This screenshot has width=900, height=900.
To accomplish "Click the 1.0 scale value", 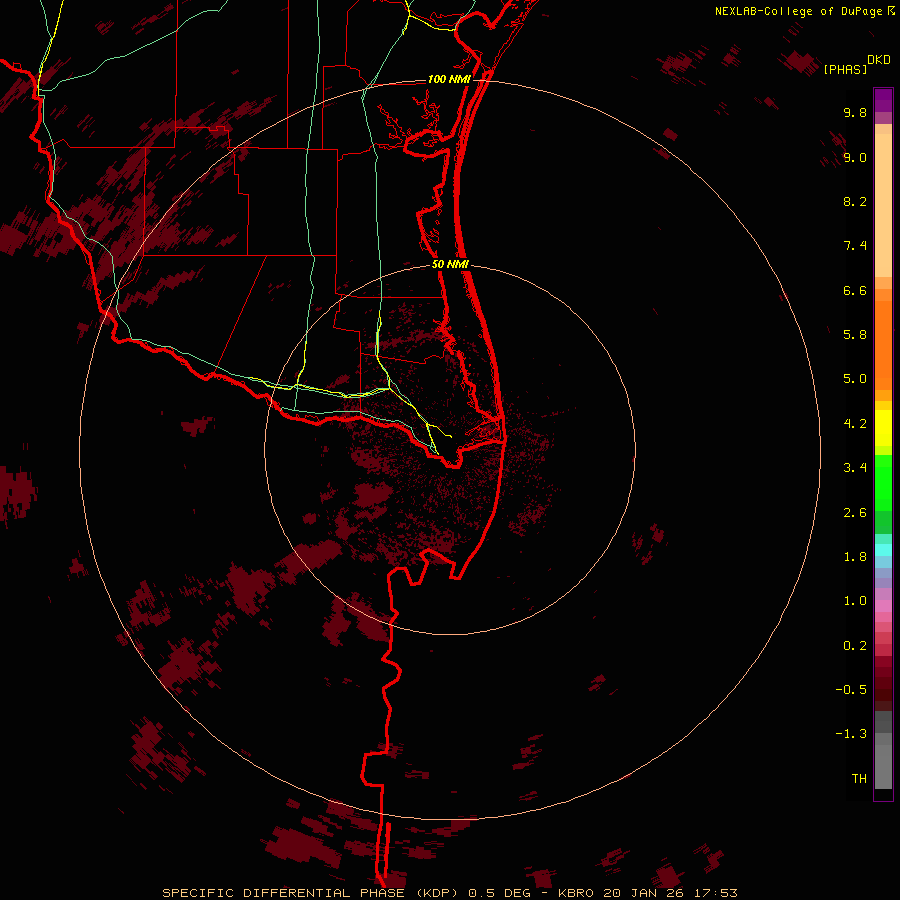I will (855, 601).
